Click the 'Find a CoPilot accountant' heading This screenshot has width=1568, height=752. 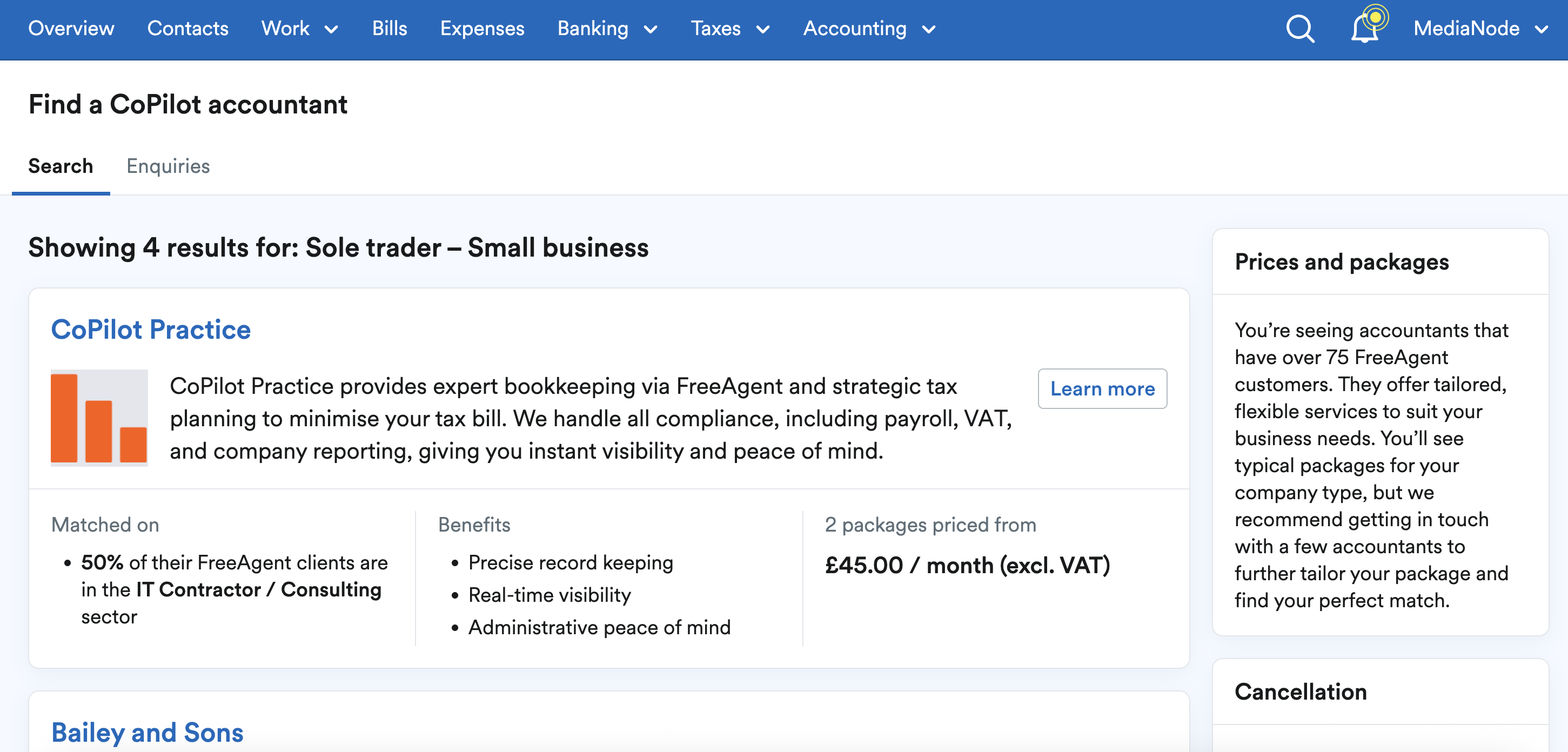coord(188,104)
